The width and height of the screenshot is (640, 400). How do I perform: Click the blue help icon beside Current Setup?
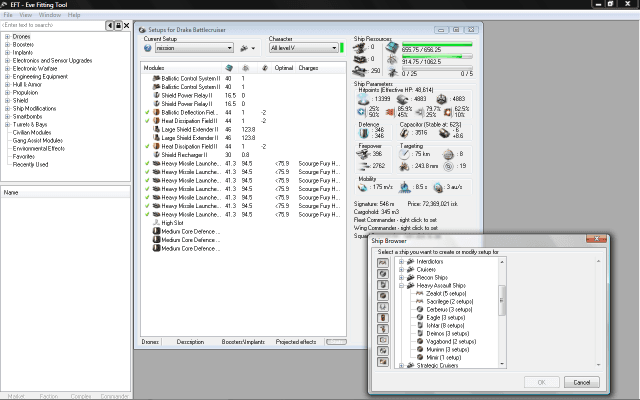pos(148,48)
